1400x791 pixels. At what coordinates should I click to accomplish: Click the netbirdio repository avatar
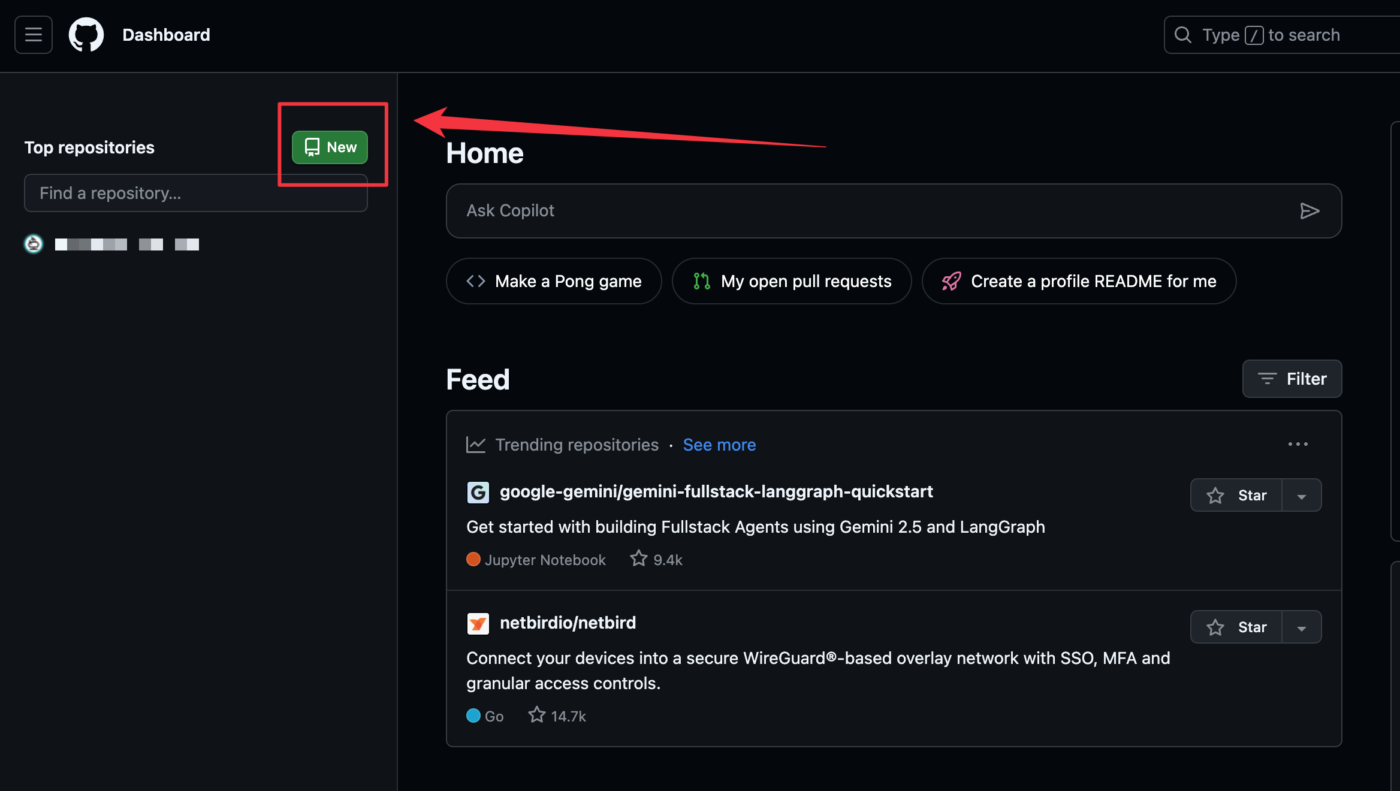pyautogui.click(x=478, y=623)
